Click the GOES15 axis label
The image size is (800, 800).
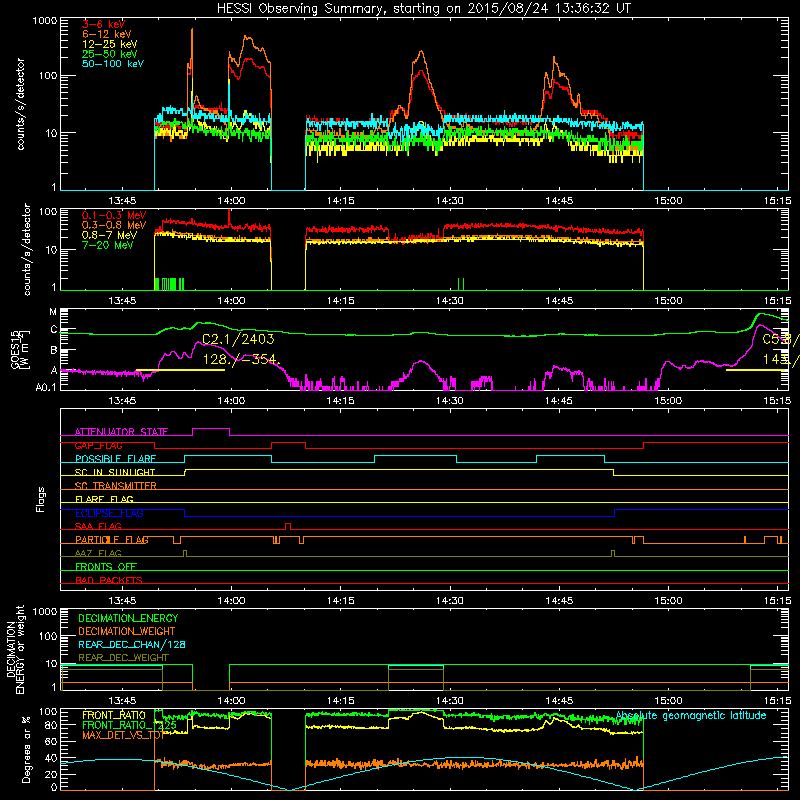coord(15,349)
